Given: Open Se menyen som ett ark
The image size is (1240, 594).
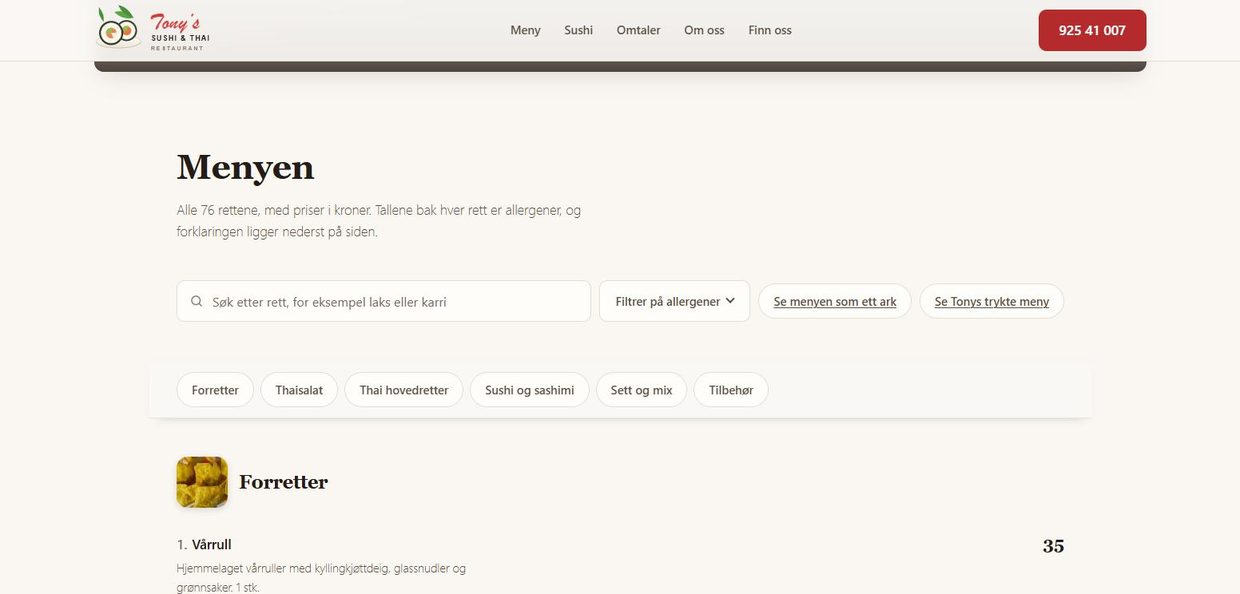Looking at the screenshot, I should (x=835, y=301).
